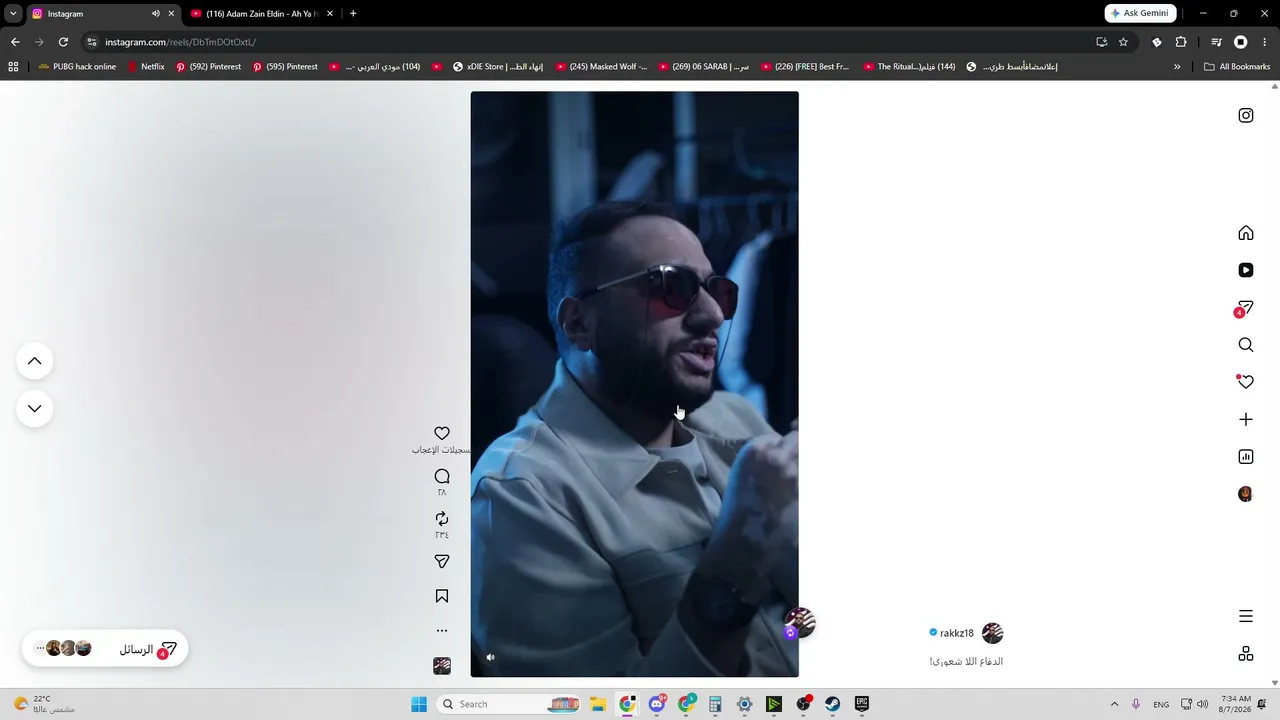Go back in browser history
This screenshot has width=1280, height=720.
tap(15, 42)
